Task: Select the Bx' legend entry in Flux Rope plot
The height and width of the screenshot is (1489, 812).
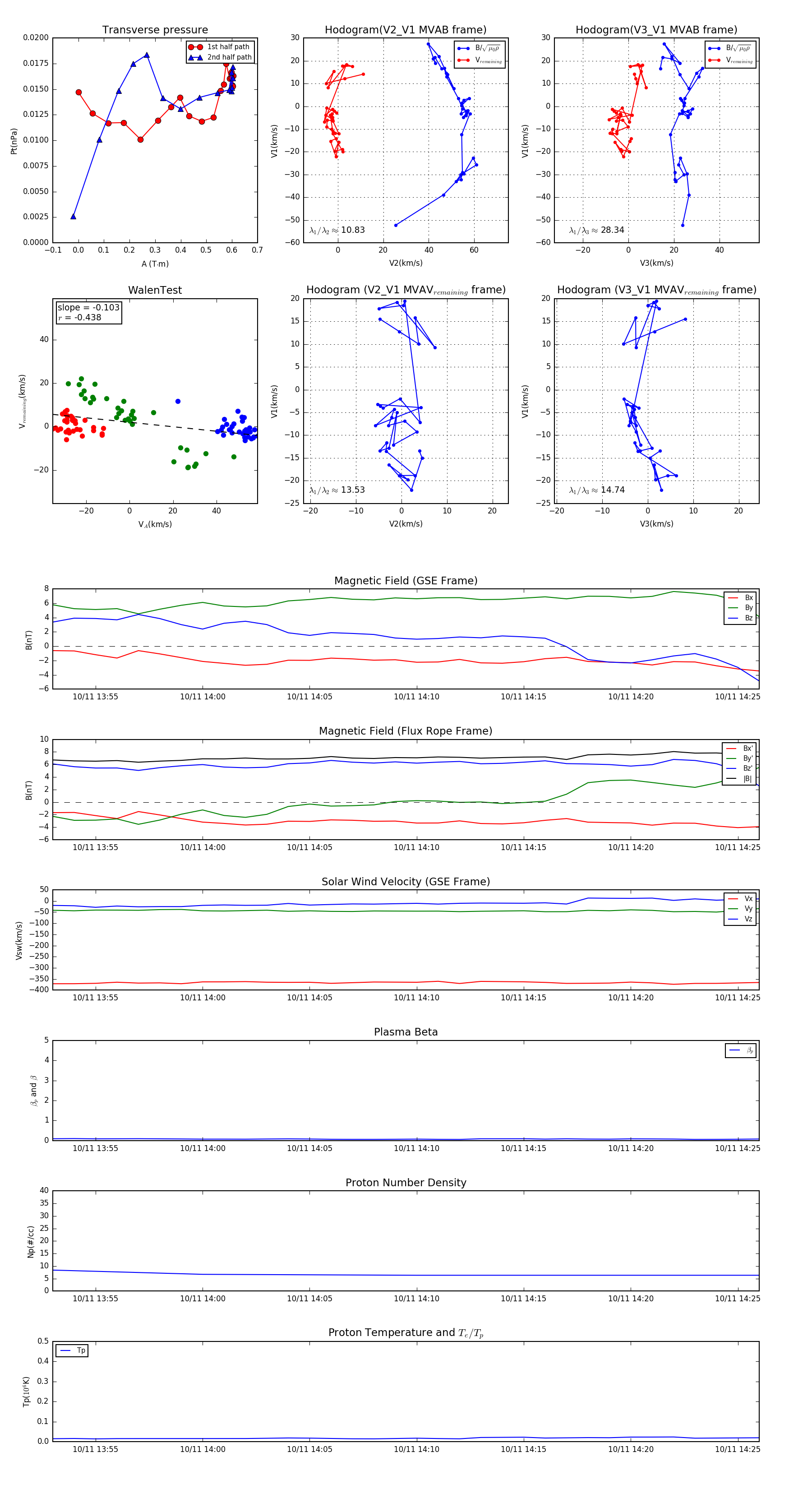Action: coord(739,748)
